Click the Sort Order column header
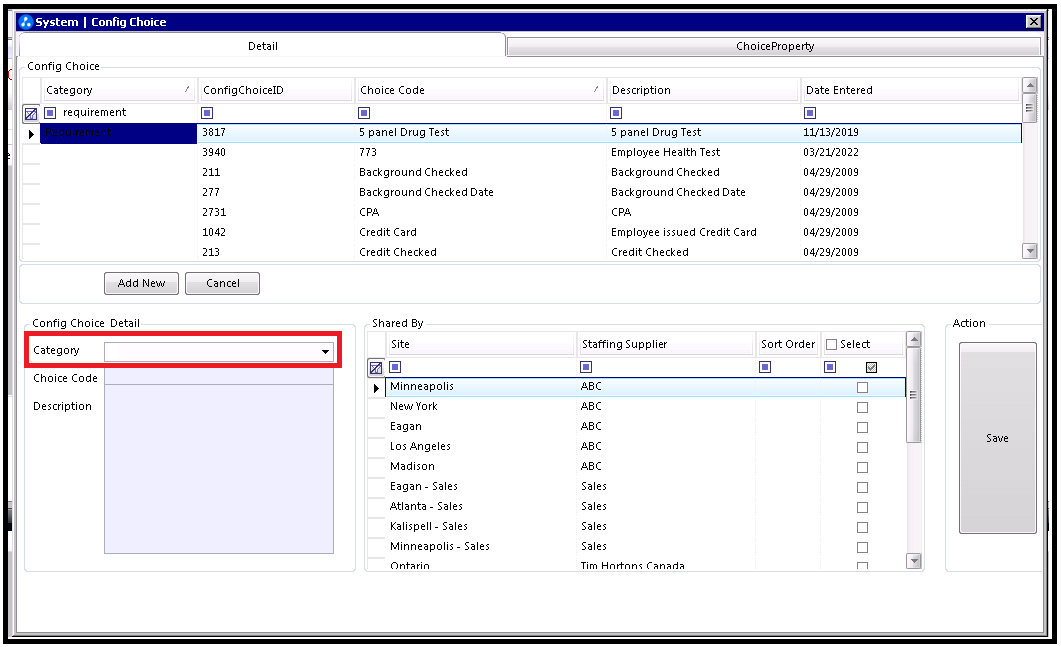 788,344
